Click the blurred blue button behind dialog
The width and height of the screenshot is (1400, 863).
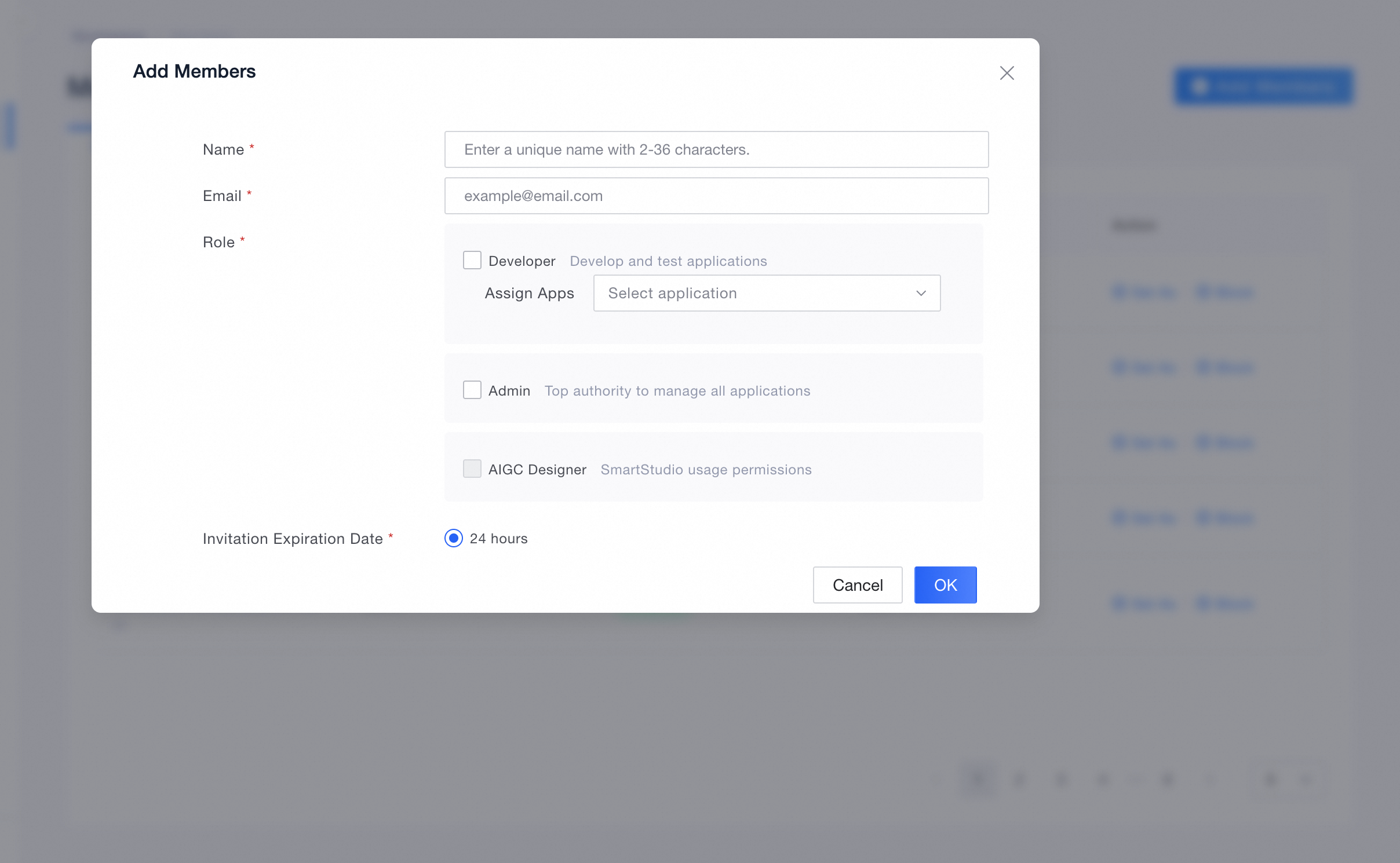[1263, 87]
